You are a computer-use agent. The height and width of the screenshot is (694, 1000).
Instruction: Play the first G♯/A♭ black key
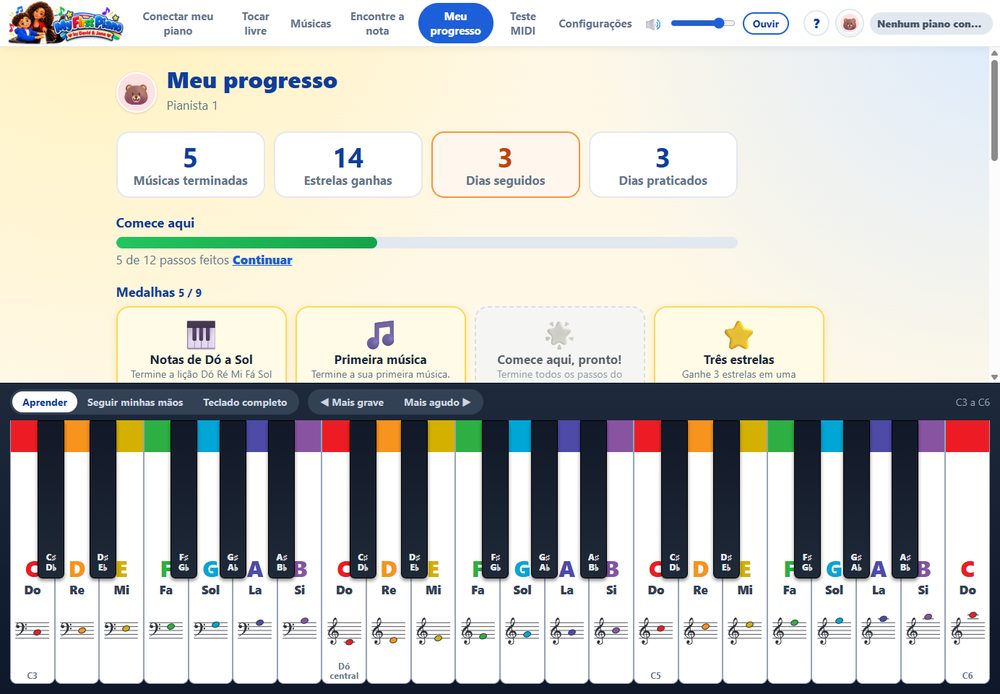click(233, 498)
